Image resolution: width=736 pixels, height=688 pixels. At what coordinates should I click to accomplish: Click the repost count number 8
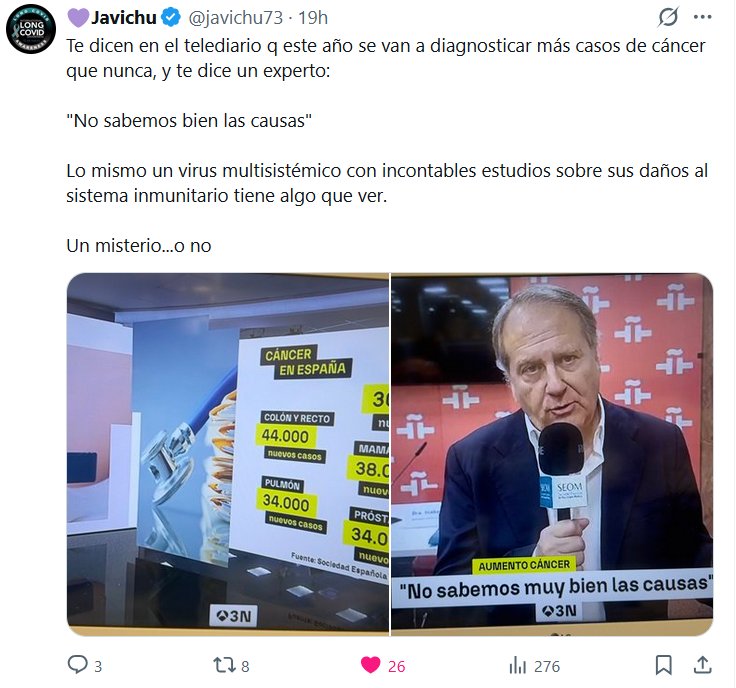click(245, 666)
